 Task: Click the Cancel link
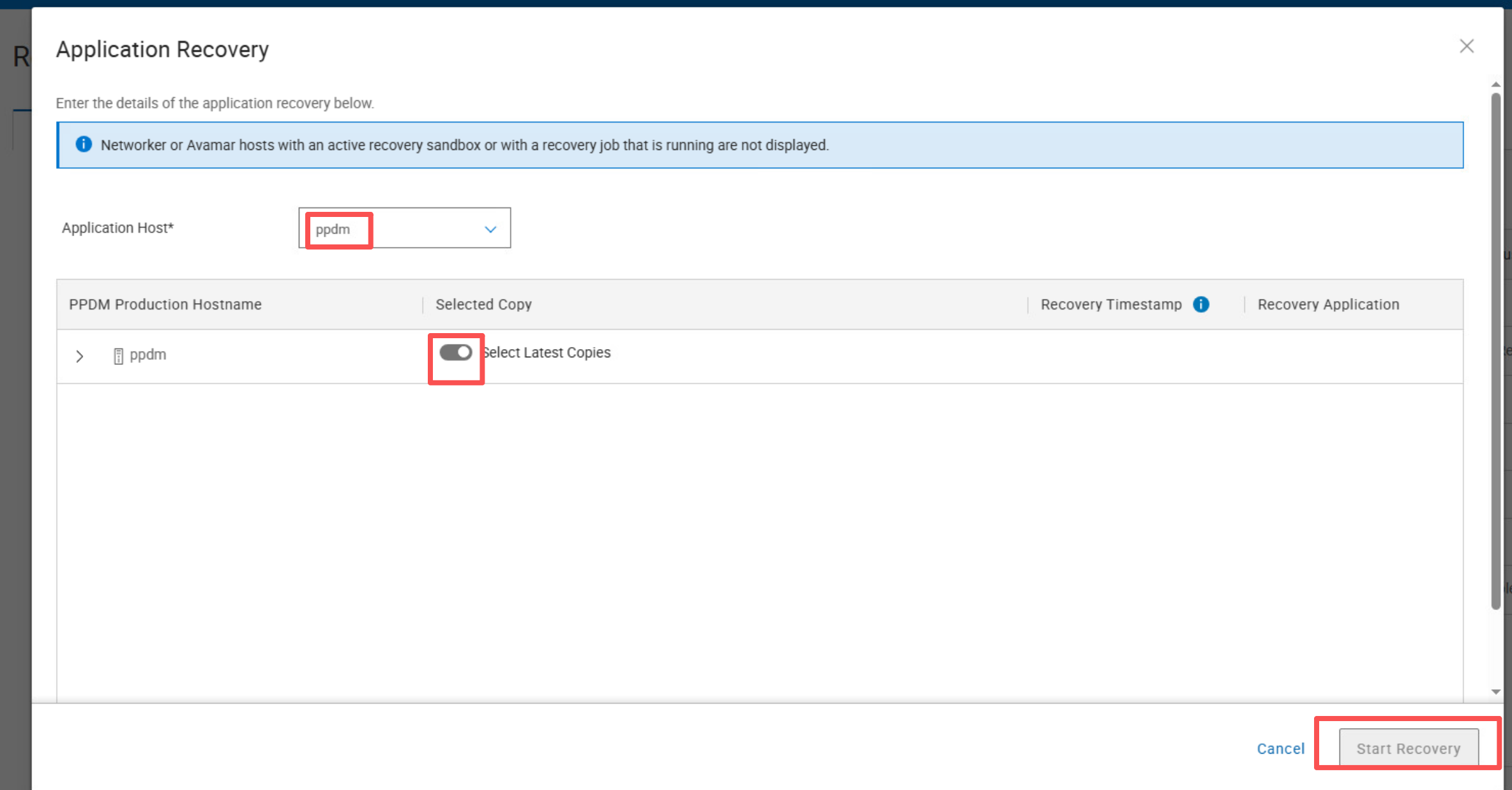pyautogui.click(x=1280, y=749)
